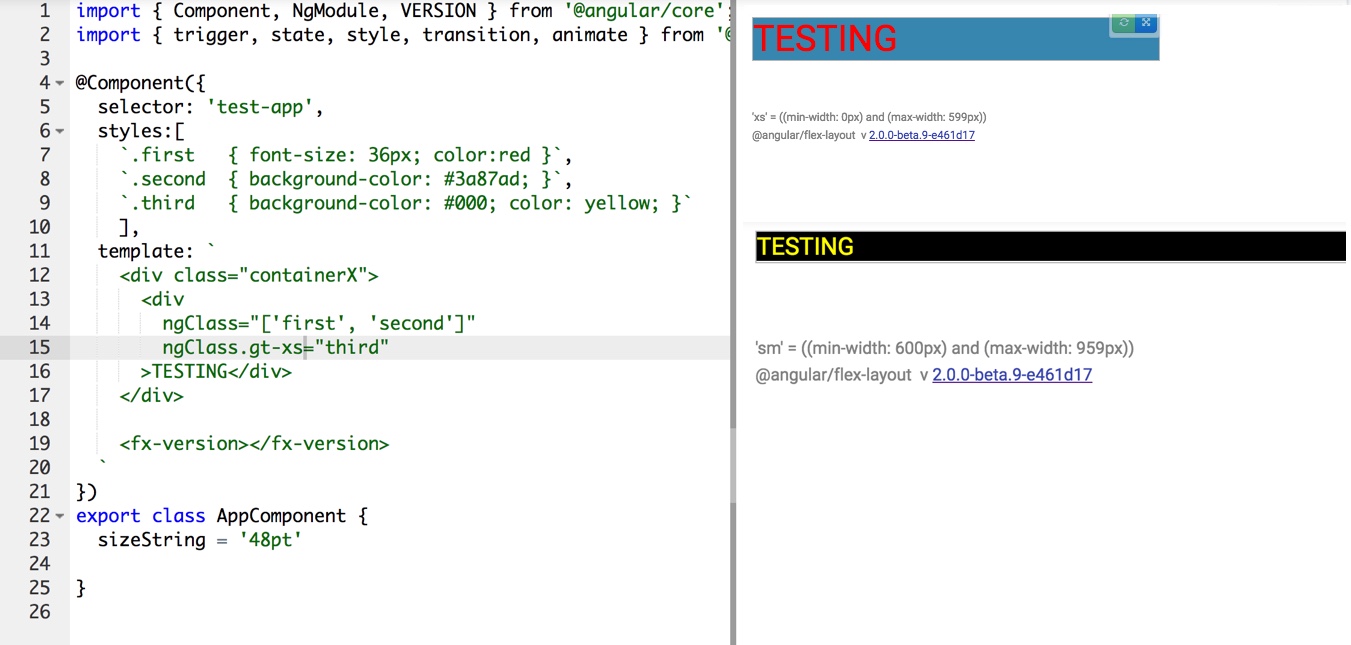Collapse the styles array at line 6
The height and width of the screenshot is (645, 1351).
click(x=60, y=131)
